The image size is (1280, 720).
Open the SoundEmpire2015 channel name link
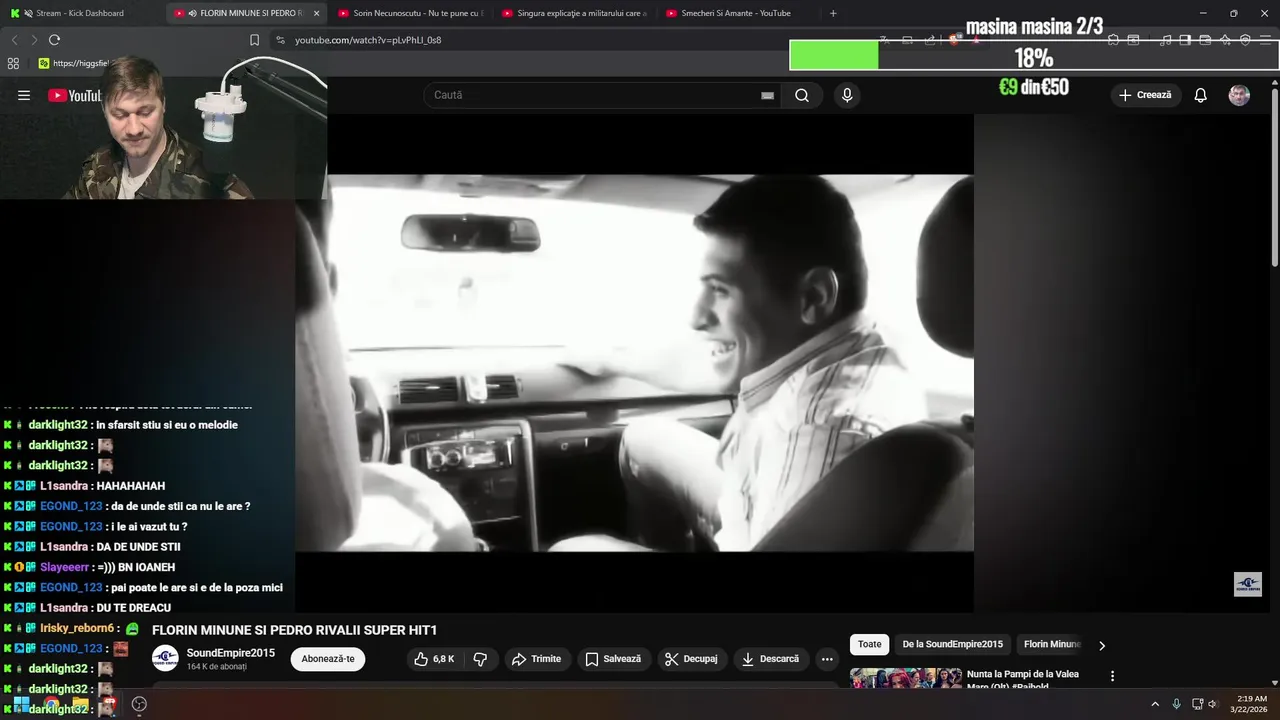pyautogui.click(x=230, y=653)
